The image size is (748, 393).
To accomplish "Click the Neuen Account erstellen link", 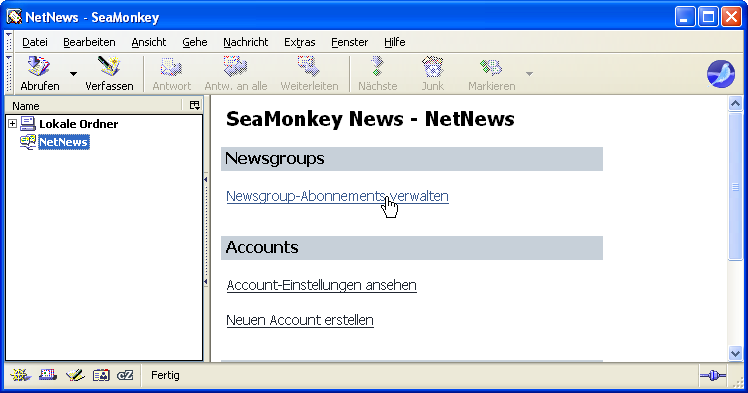I will click(x=300, y=320).
